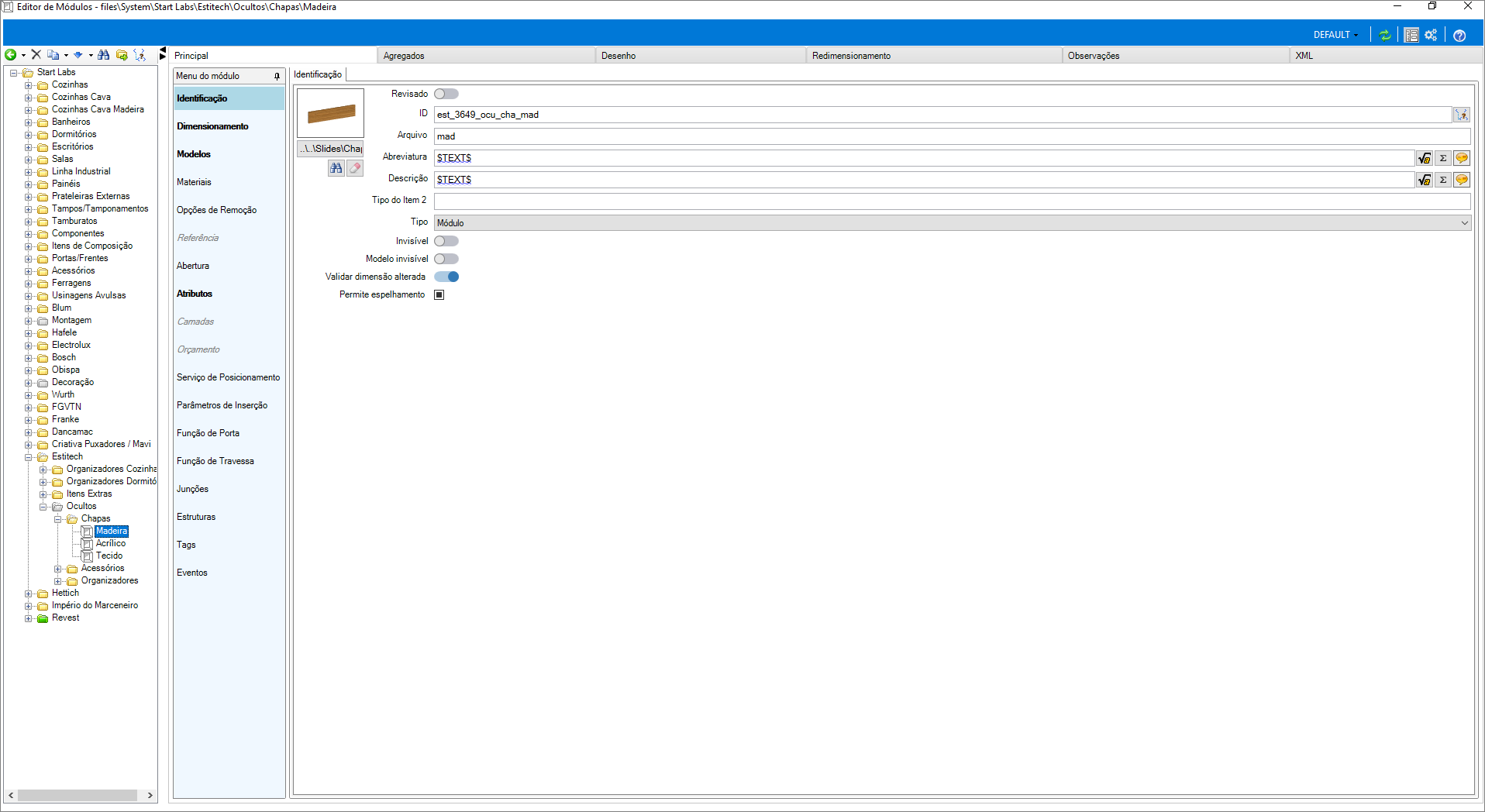Image resolution: width=1485 pixels, height=812 pixels.
Task: Click the blue help question mark icon
Action: tap(1459, 36)
